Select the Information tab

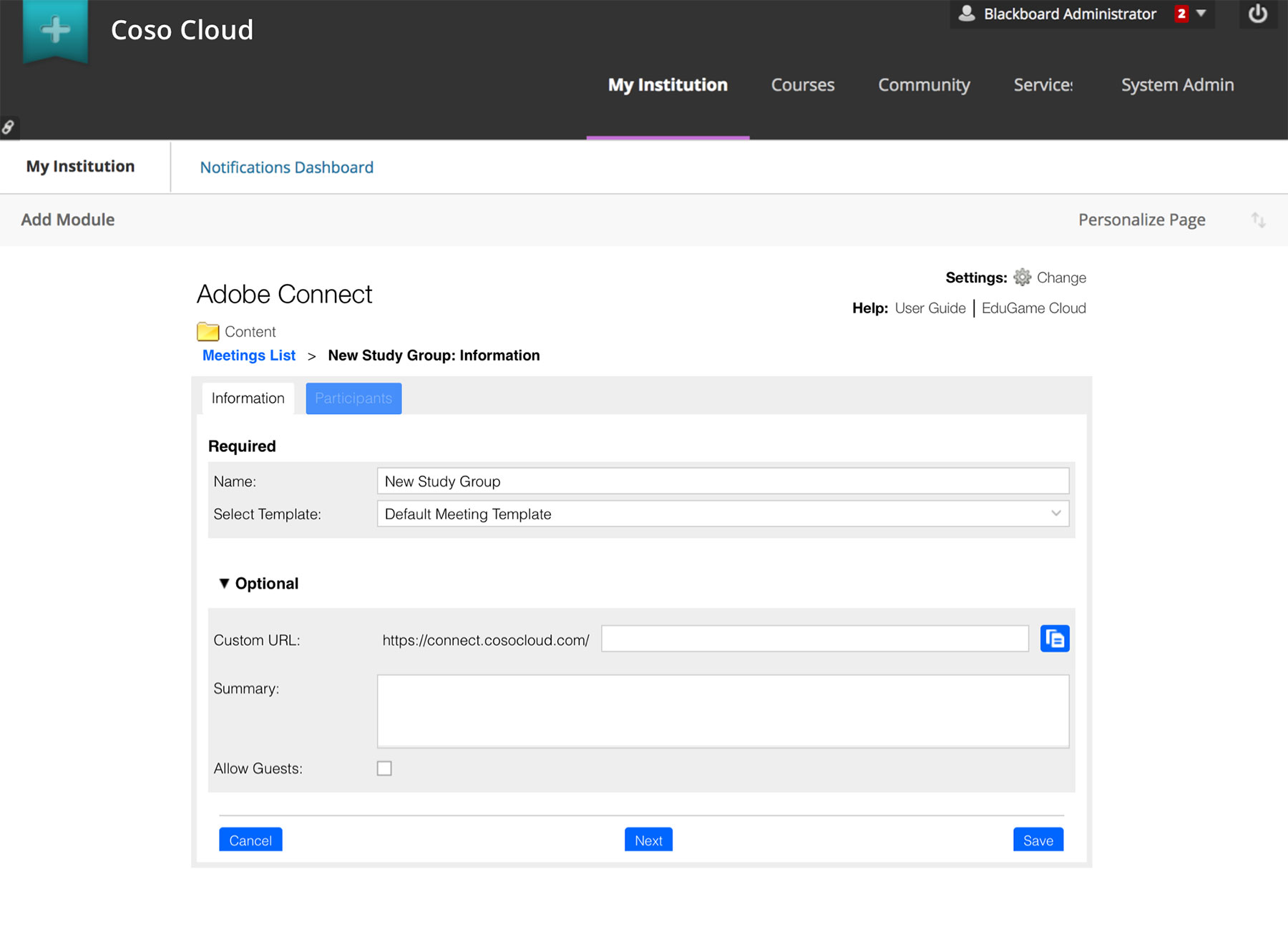click(248, 398)
